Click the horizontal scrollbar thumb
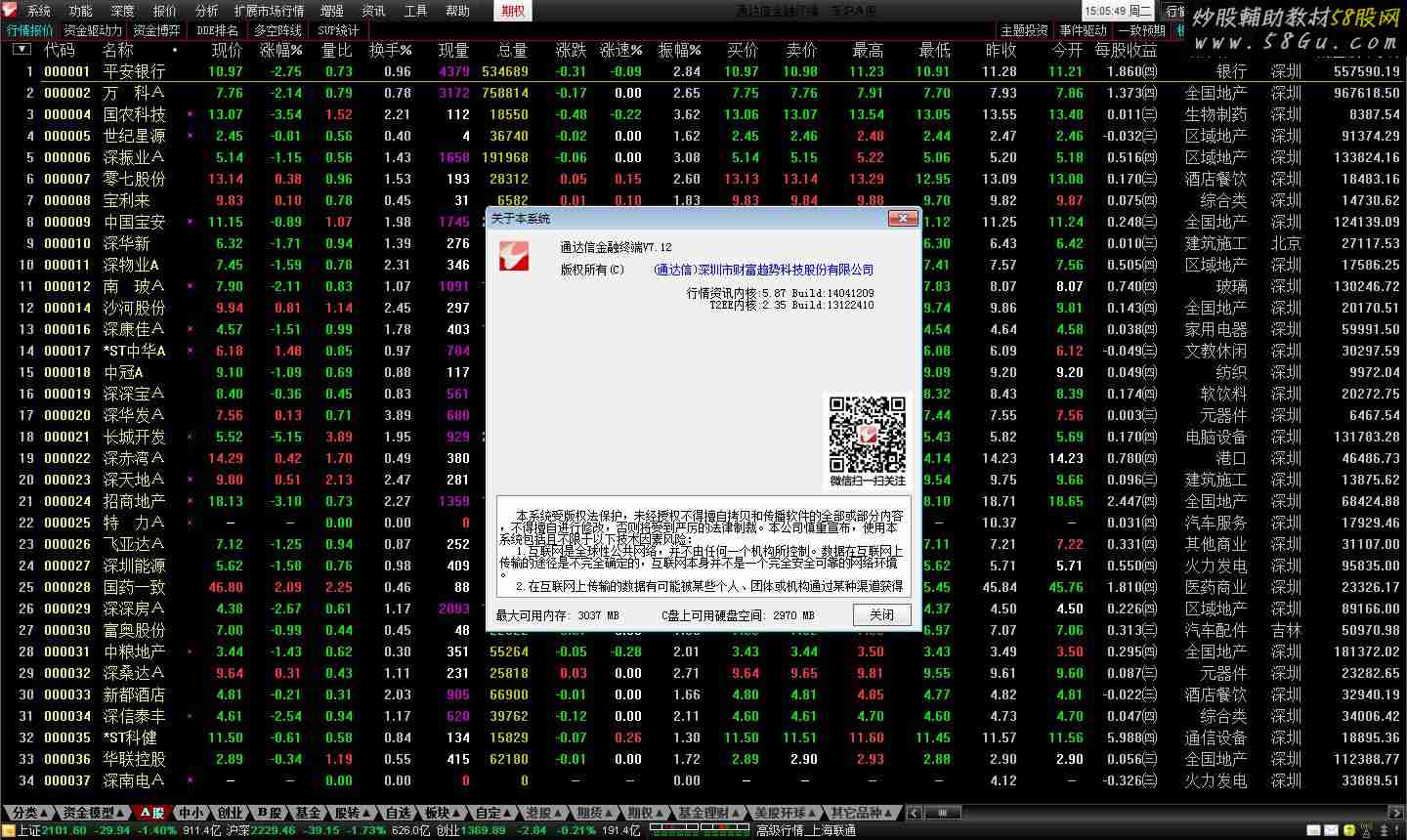The width and height of the screenshot is (1407, 840). tap(942, 812)
